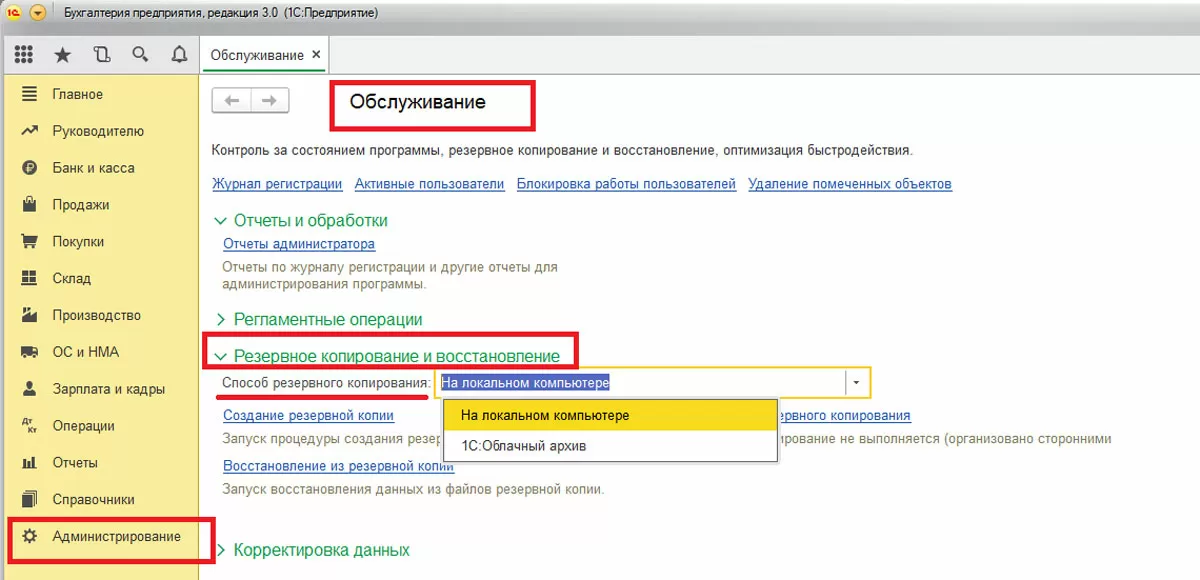Image resolution: width=1200 pixels, height=580 pixels.
Task: Open Активные пользователи link
Action: click(429, 184)
